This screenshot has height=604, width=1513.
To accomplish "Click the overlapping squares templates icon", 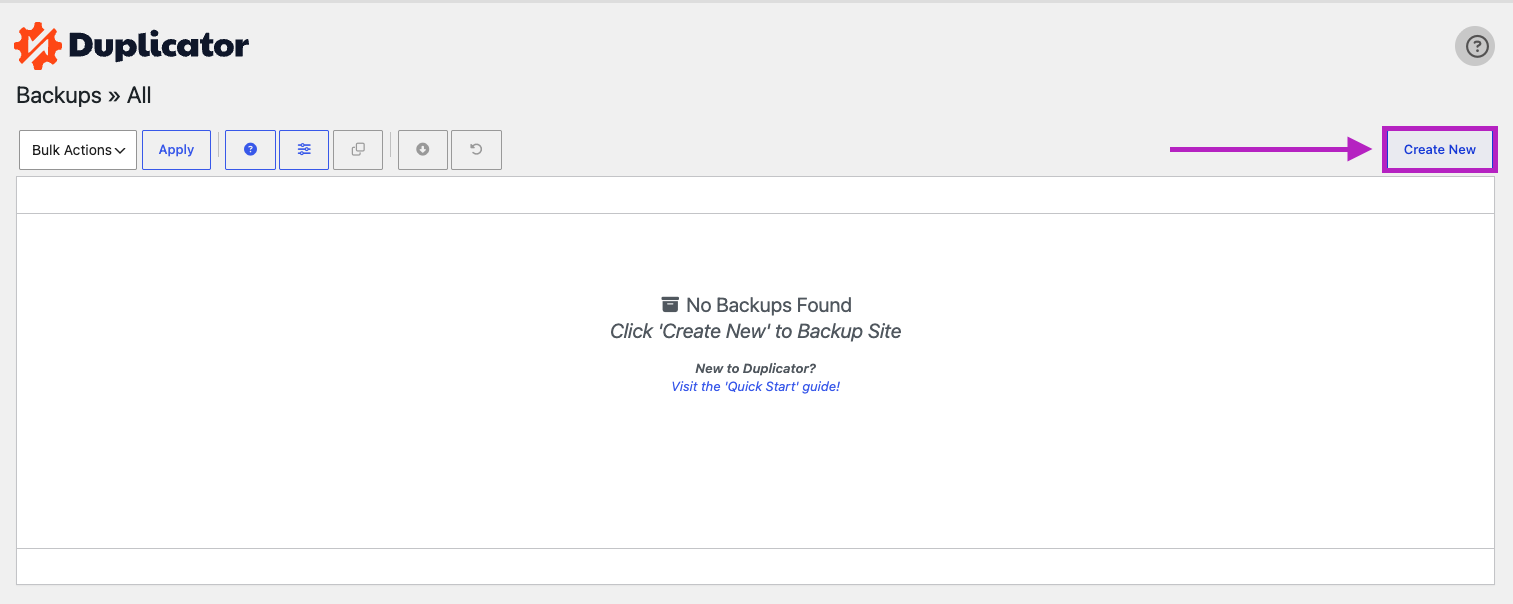I will 358,150.
